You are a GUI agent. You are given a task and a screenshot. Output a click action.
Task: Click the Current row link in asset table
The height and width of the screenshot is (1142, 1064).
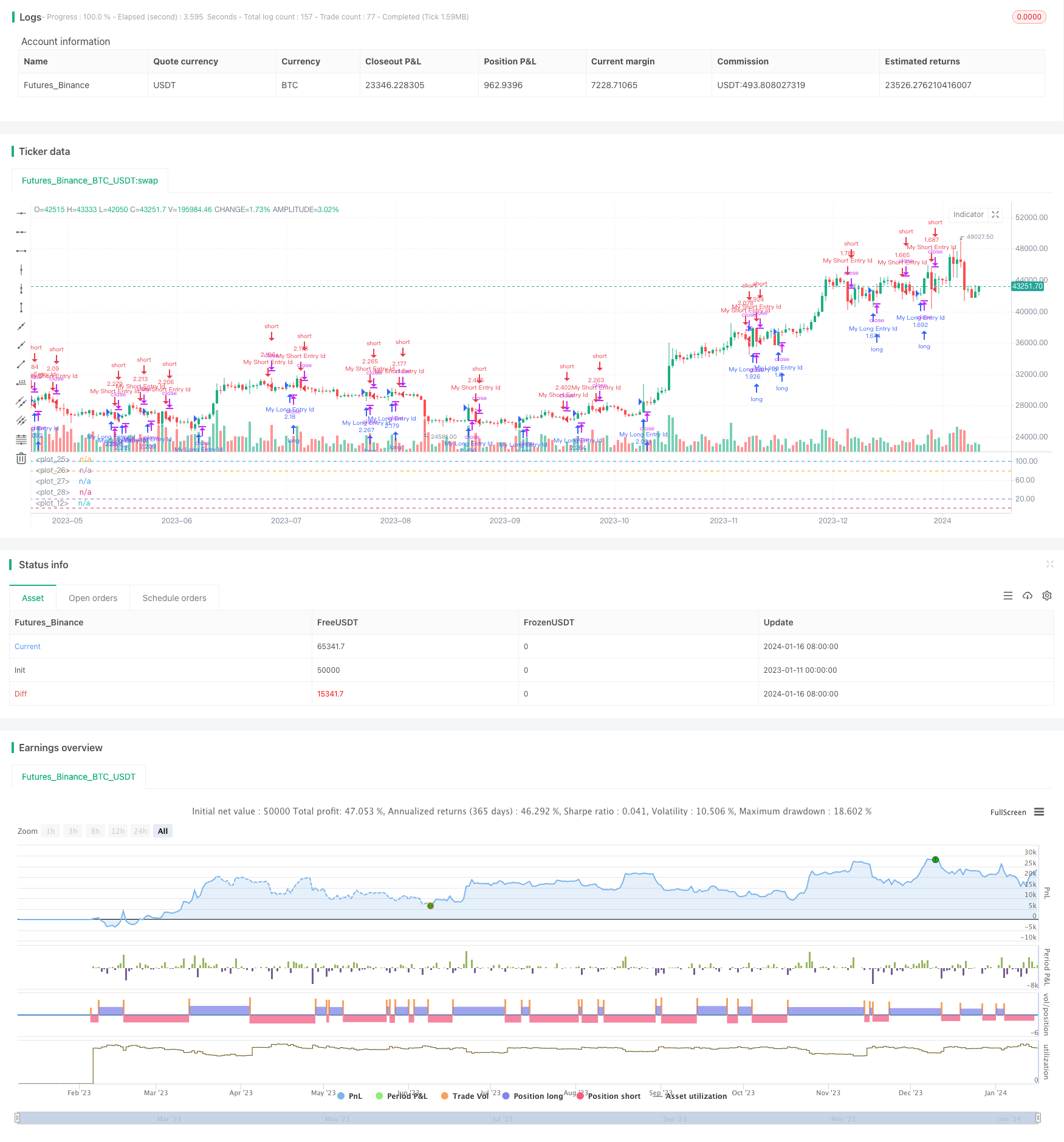(x=27, y=647)
